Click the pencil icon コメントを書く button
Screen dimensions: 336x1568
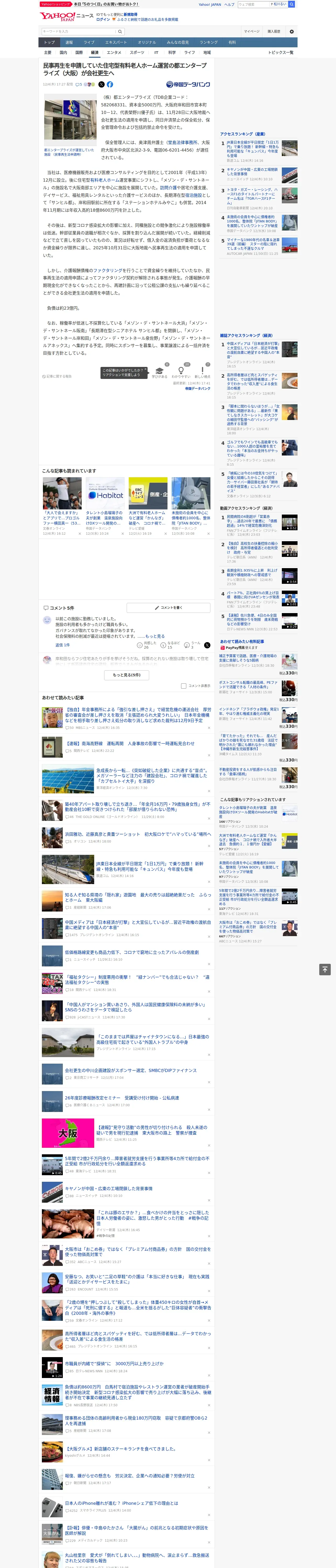[168, 608]
